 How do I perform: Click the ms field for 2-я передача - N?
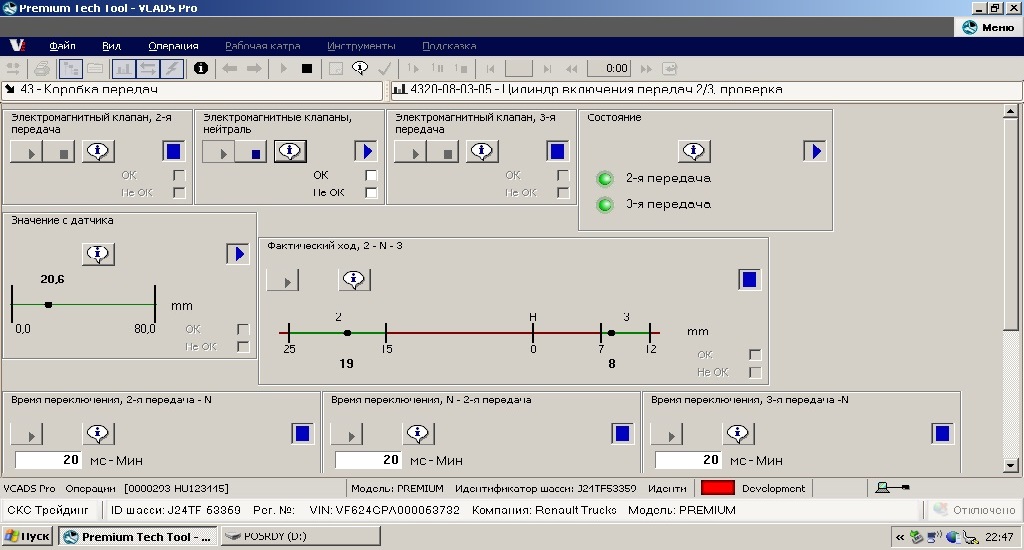click(48, 460)
